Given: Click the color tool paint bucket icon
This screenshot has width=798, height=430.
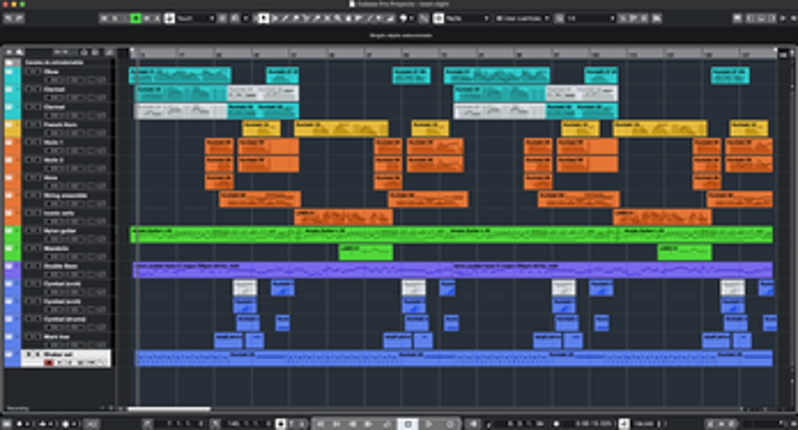Looking at the screenshot, I should (404, 18).
